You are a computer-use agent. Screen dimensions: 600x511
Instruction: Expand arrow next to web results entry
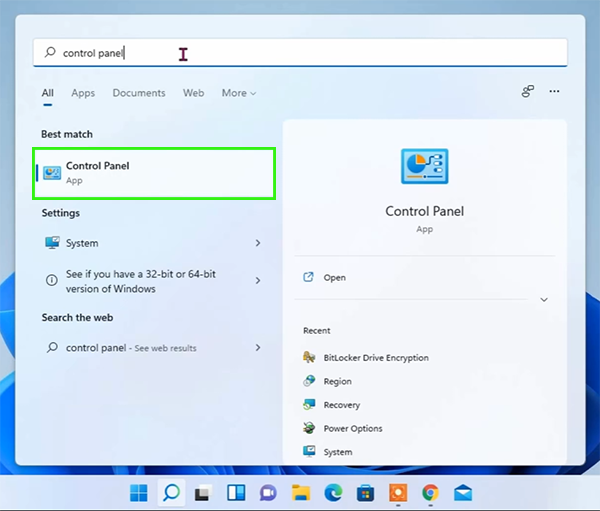[258, 348]
